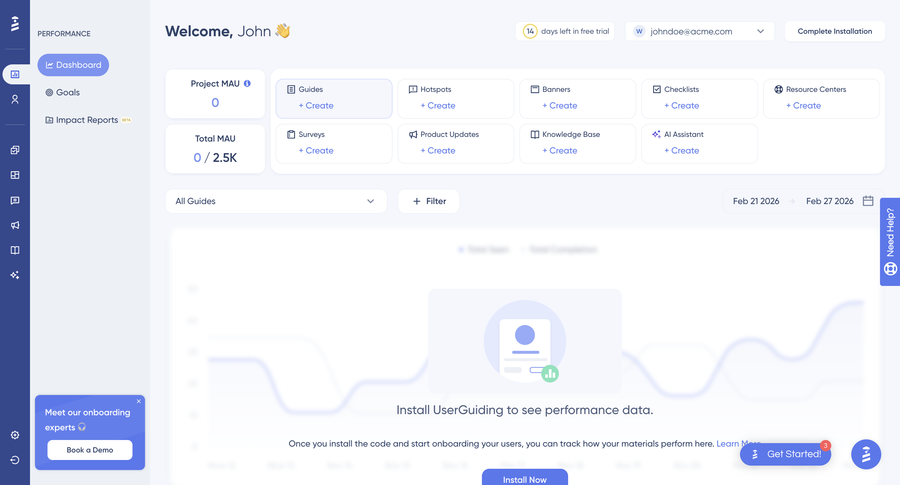Click the Banners card icon
This screenshot has width=900, height=485.
tap(535, 90)
